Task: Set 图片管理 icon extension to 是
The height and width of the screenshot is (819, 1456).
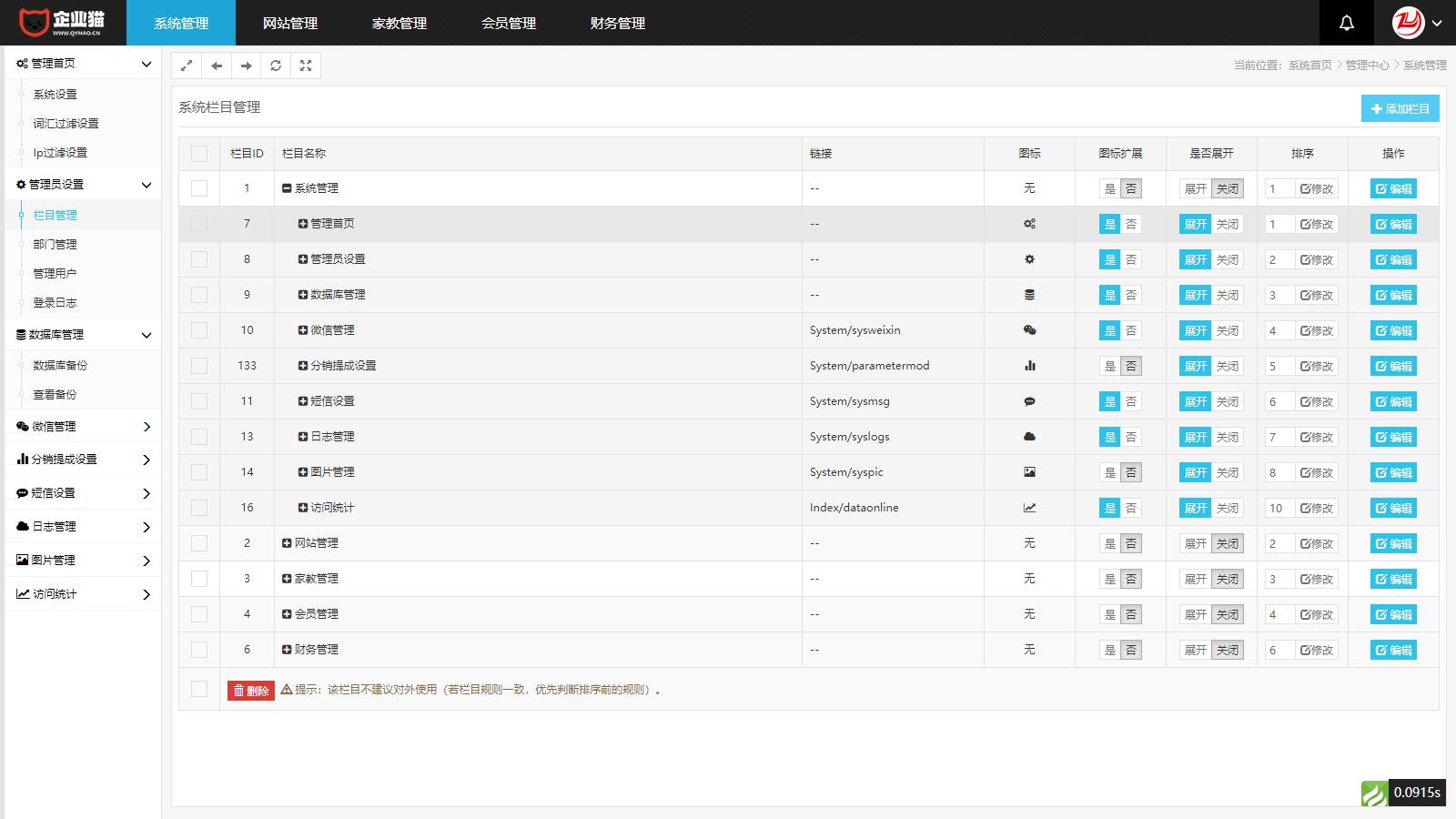Action: (x=1109, y=472)
